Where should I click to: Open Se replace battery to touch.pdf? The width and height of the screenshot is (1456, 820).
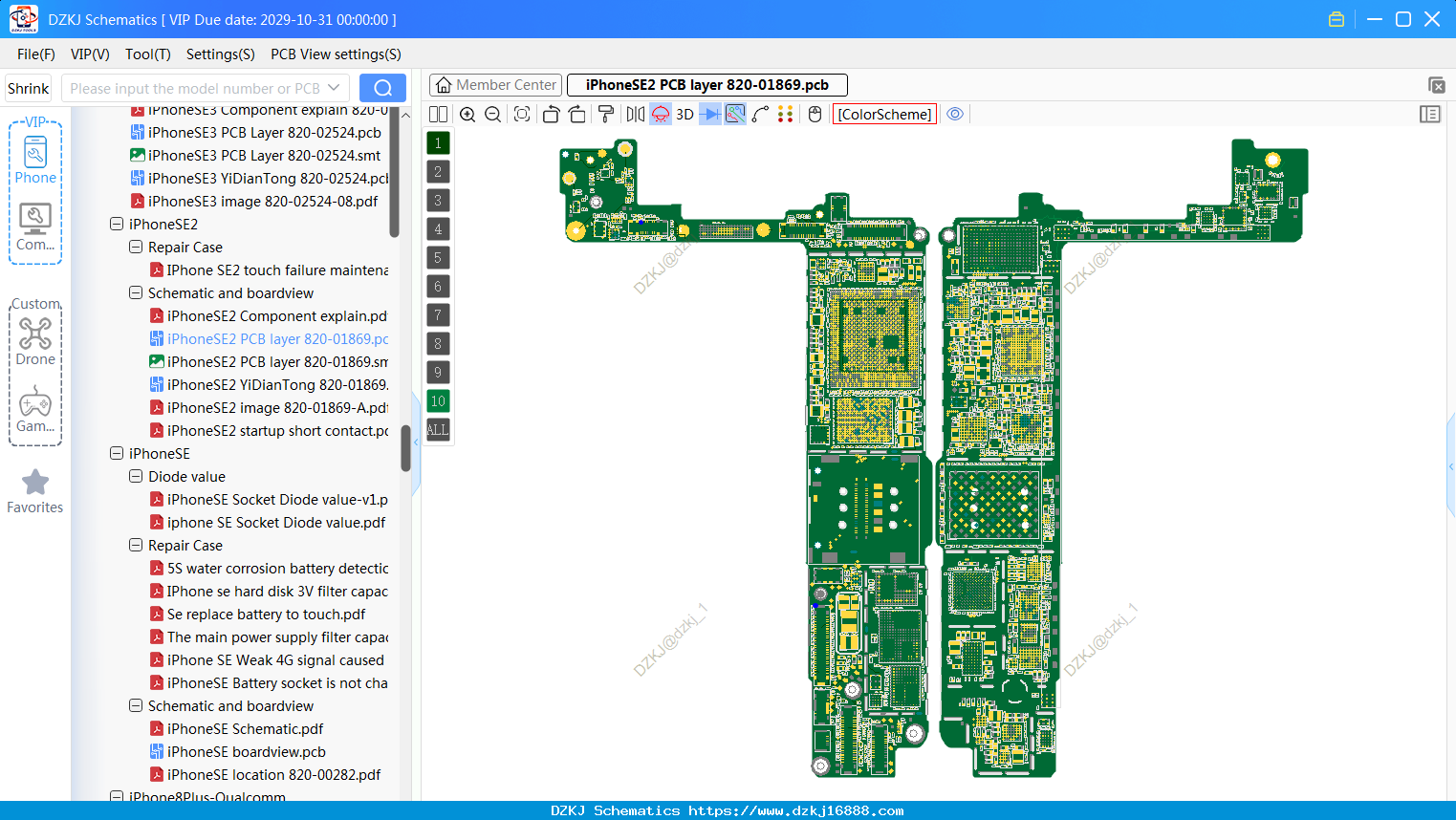[258, 614]
